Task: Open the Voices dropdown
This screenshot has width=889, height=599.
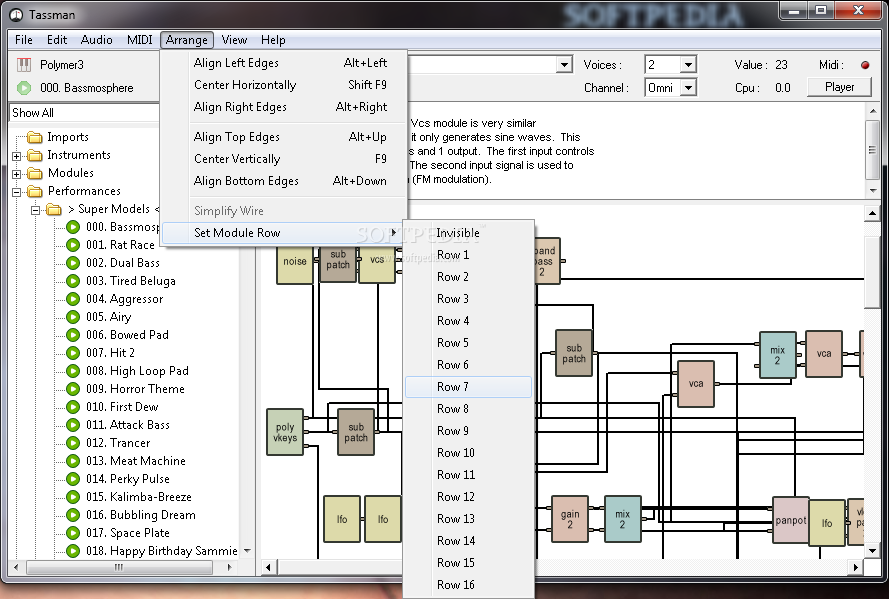Action: coord(687,65)
